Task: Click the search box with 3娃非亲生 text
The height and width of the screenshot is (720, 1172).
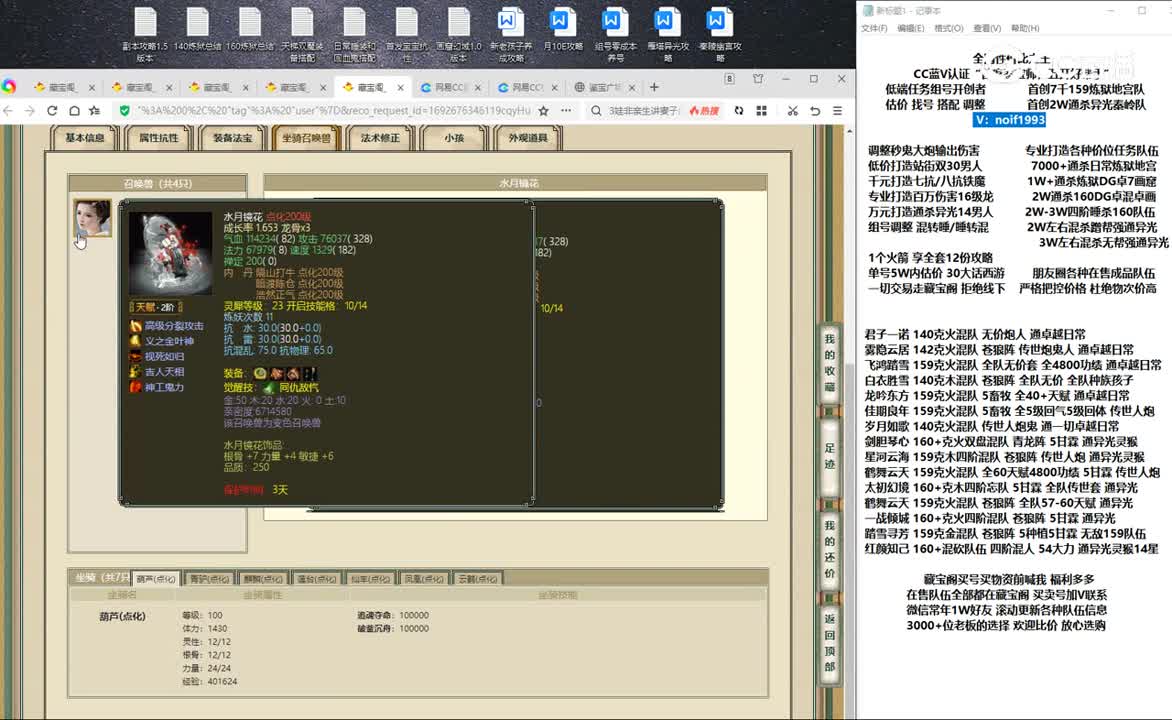Action: pos(644,111)
